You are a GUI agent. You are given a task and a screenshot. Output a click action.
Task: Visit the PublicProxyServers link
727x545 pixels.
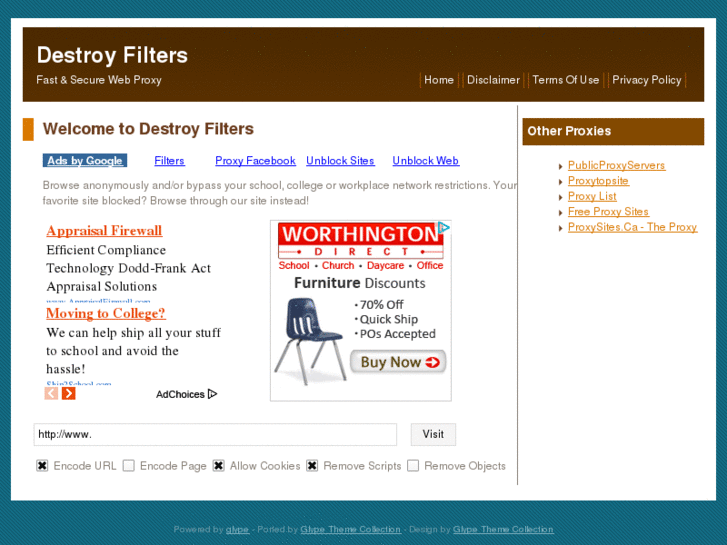(617, 165)
